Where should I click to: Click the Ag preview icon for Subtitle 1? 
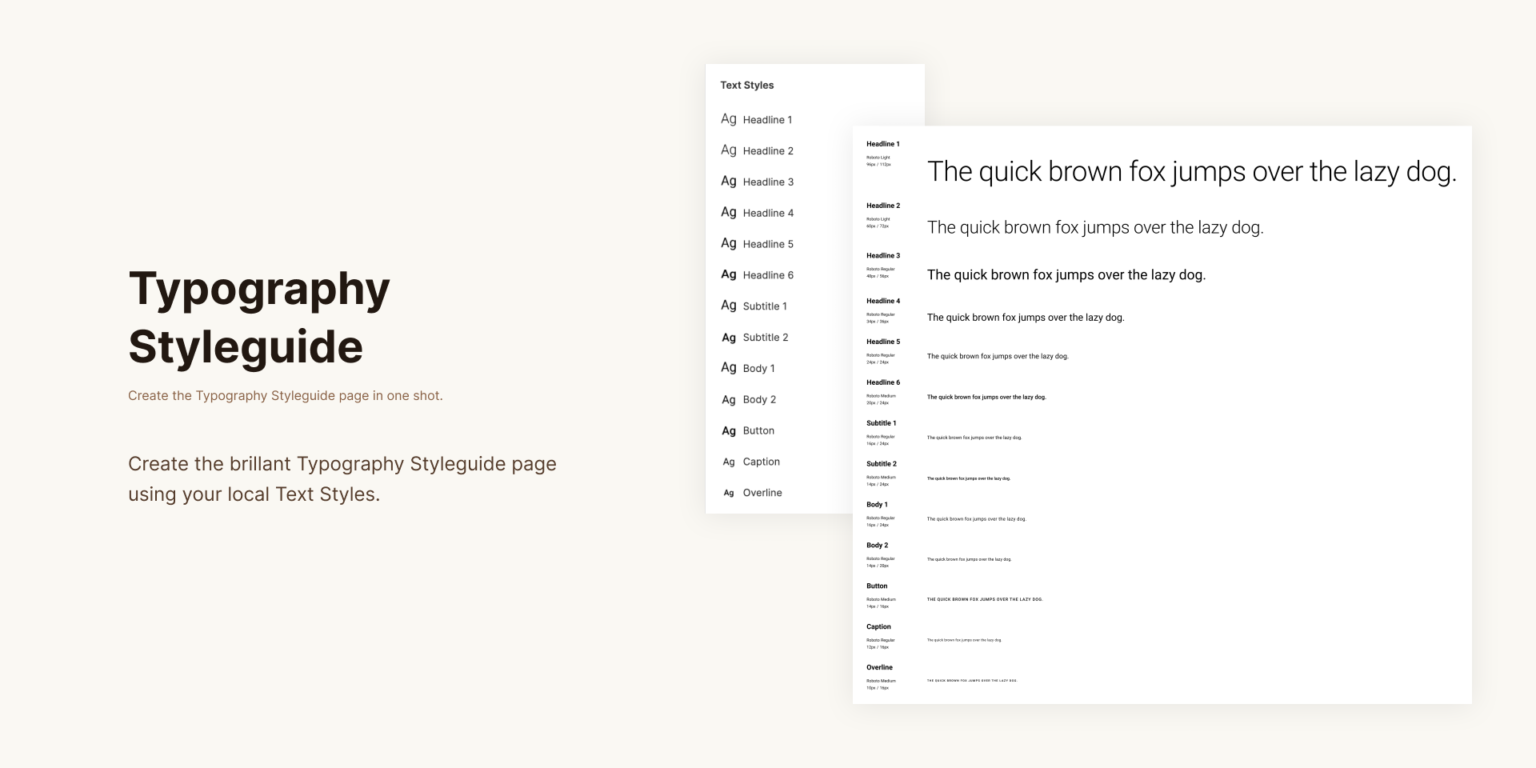728,305
